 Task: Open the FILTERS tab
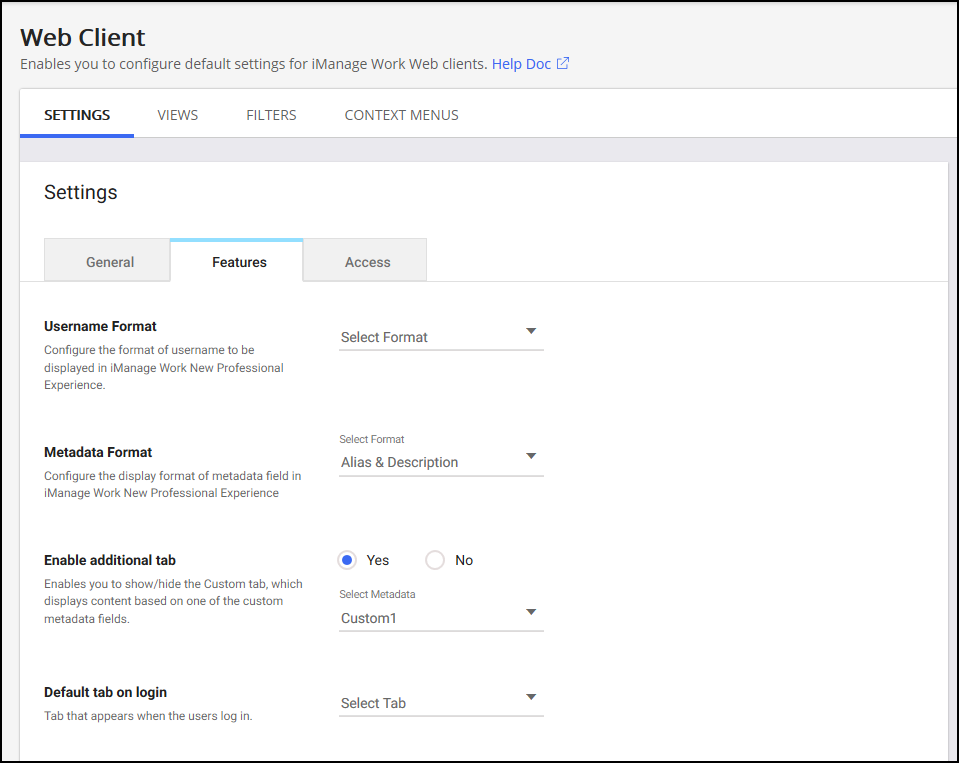(x=271, y=115)
